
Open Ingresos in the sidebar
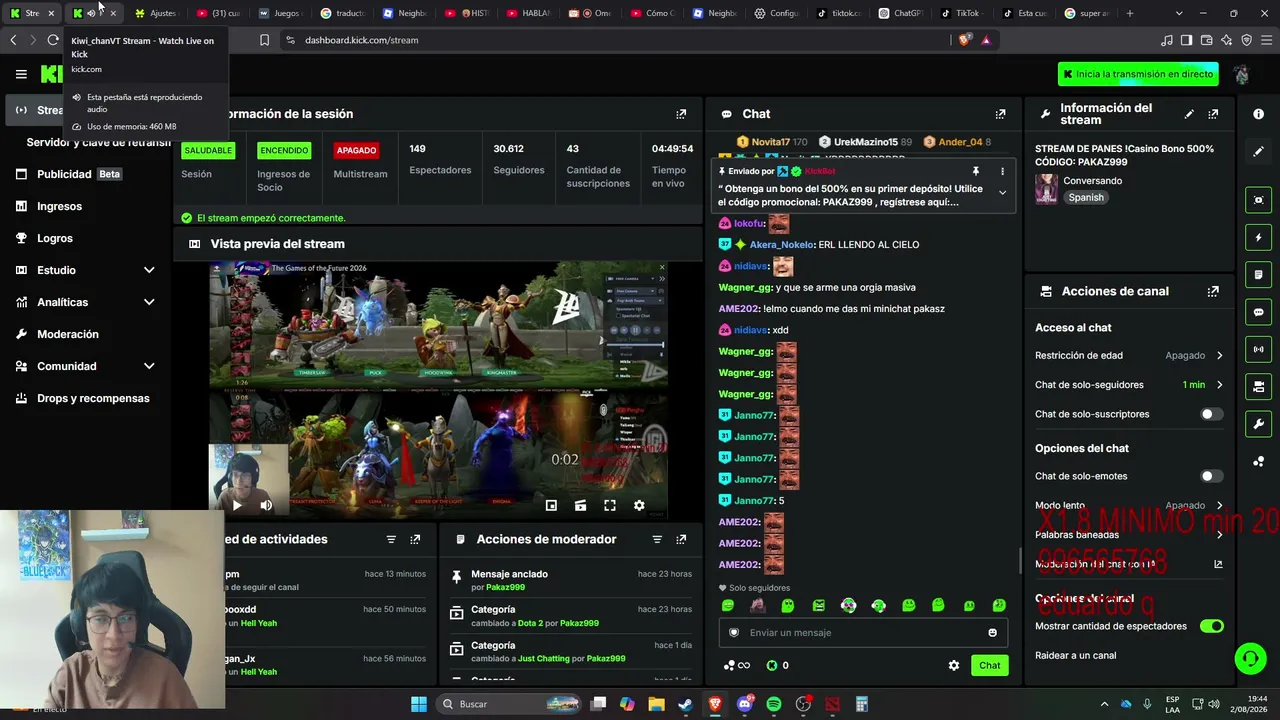[85, 206]
